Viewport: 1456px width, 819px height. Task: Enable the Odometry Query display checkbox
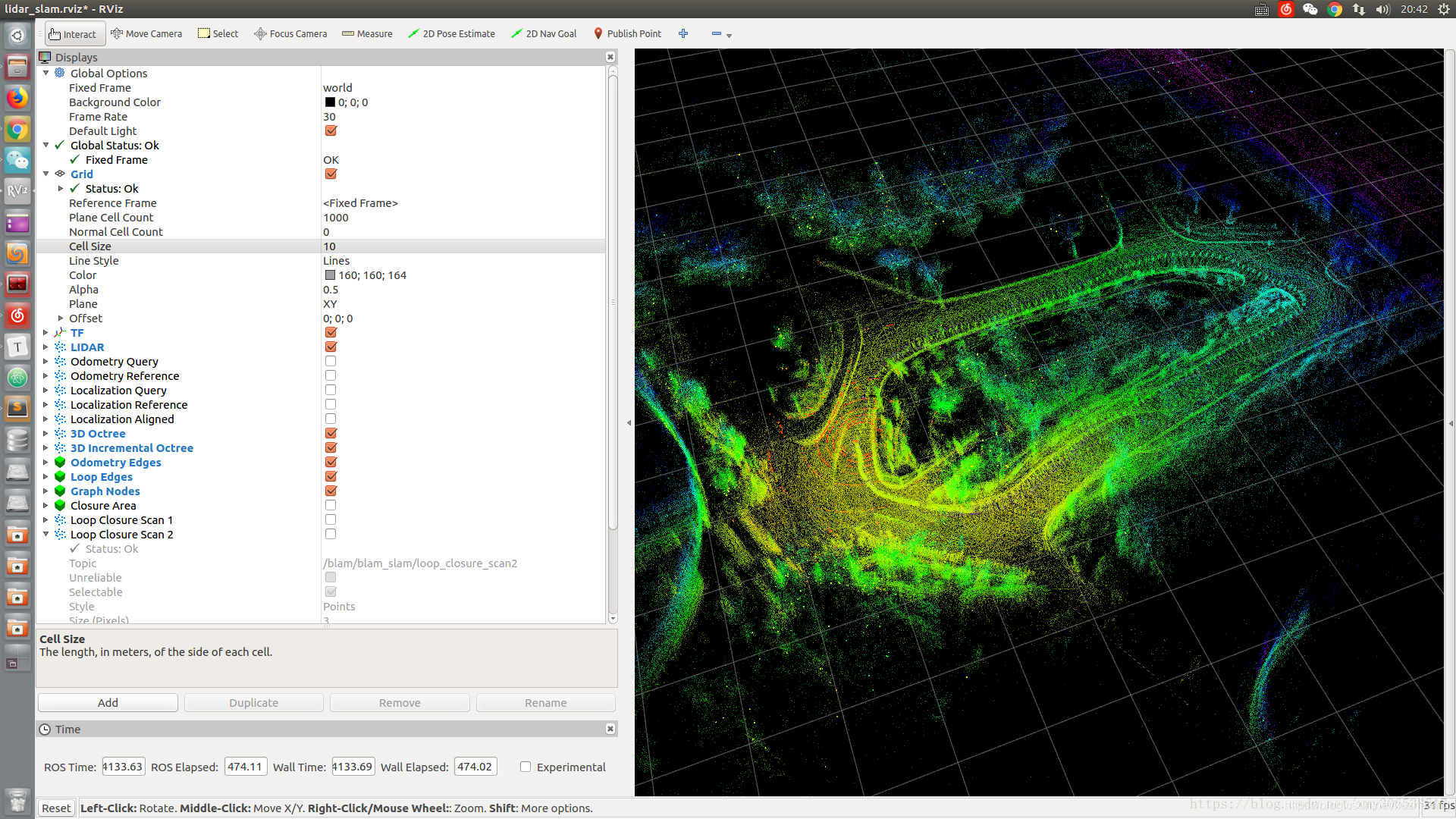[x=331, y=362]
